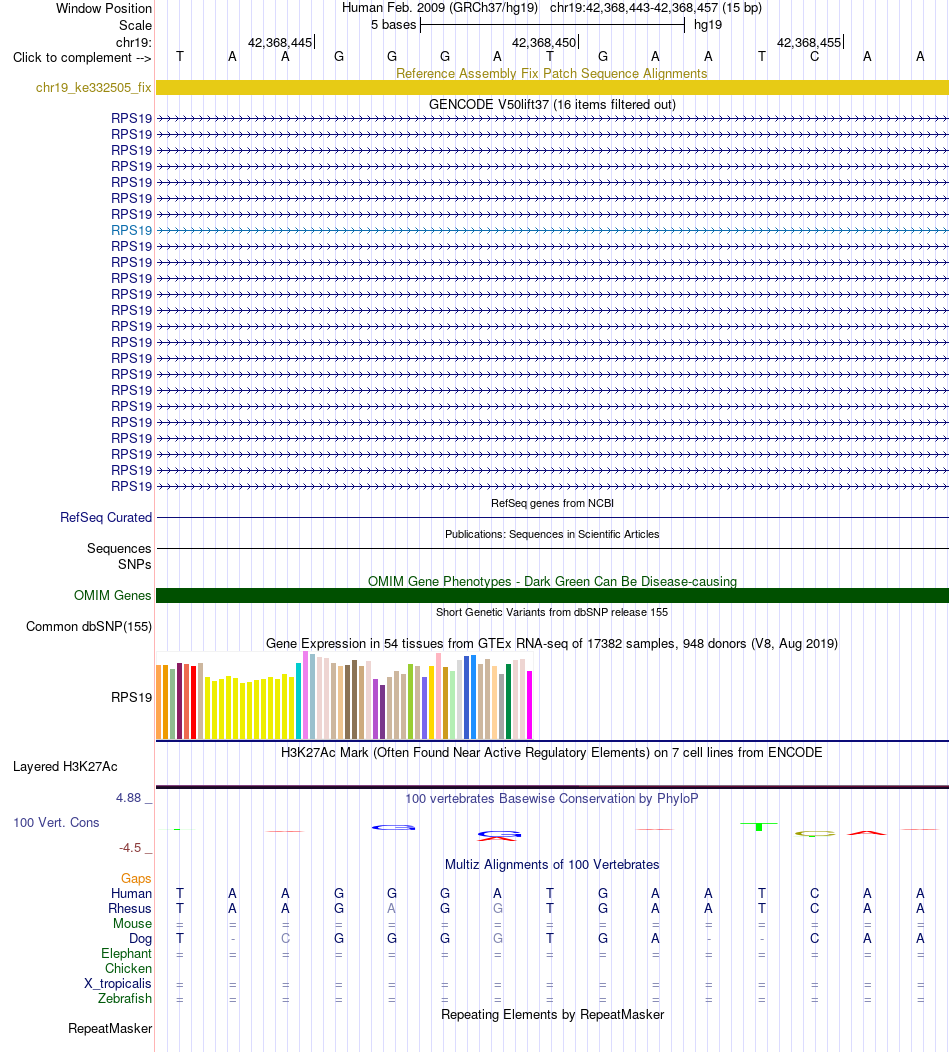Click the 'Human' species row label
950x1052 pixels.
pyautogui.click(x=131, y=894)
